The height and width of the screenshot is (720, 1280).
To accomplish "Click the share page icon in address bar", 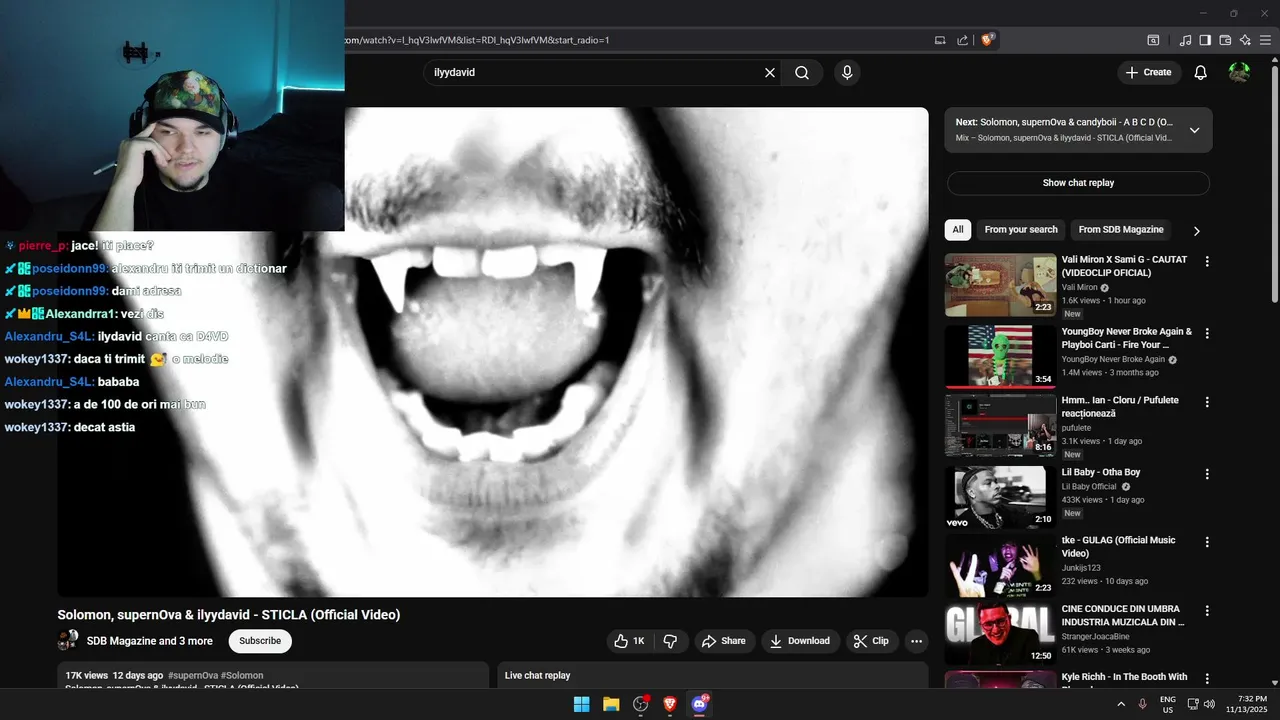I will pyautogui.click(x=962, y=40).
